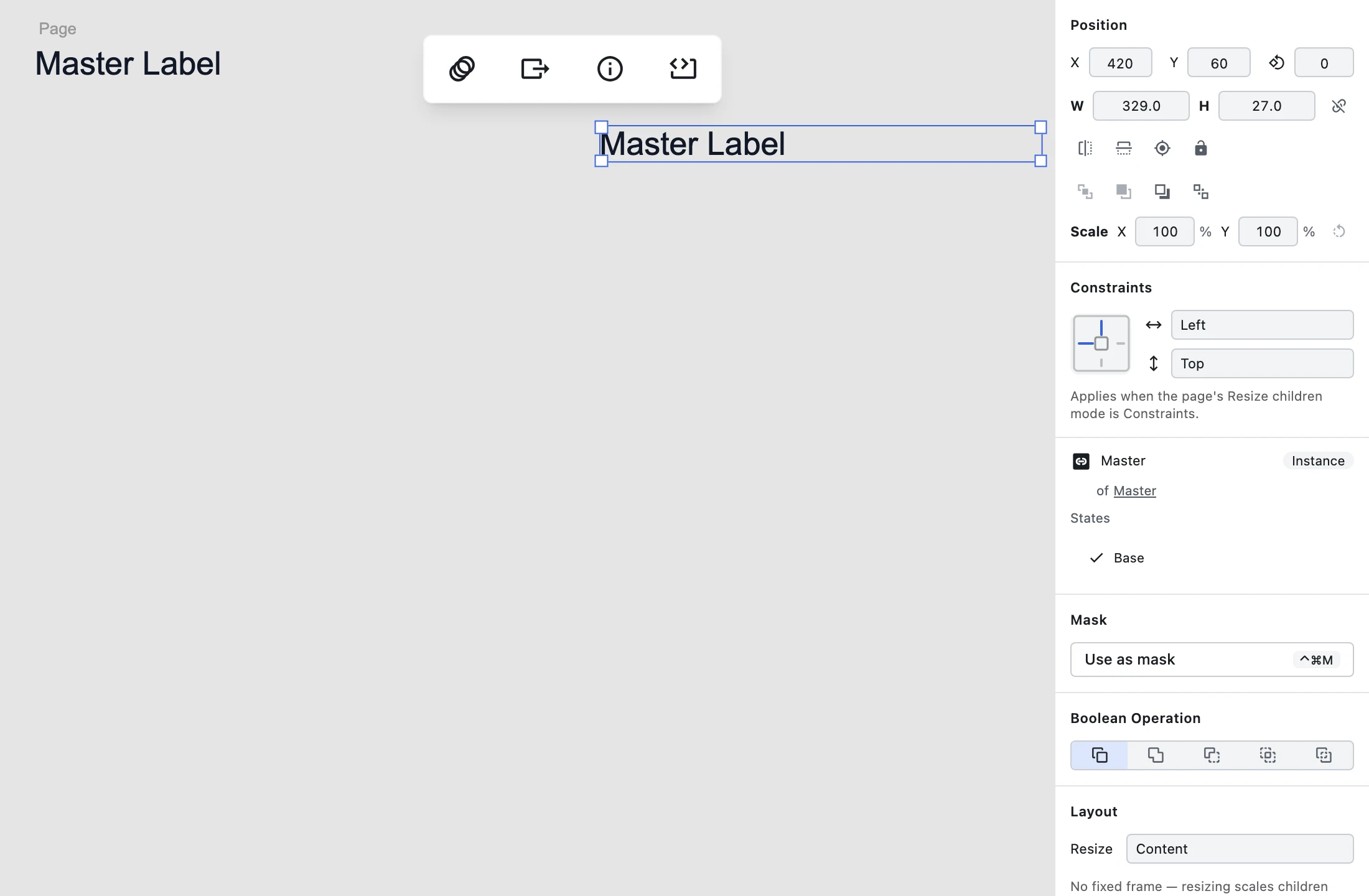Open the vertical constraint Top dropdown
This screenshot has width=1369, height=896.
pyautogui.click(x=1262, y=363)
